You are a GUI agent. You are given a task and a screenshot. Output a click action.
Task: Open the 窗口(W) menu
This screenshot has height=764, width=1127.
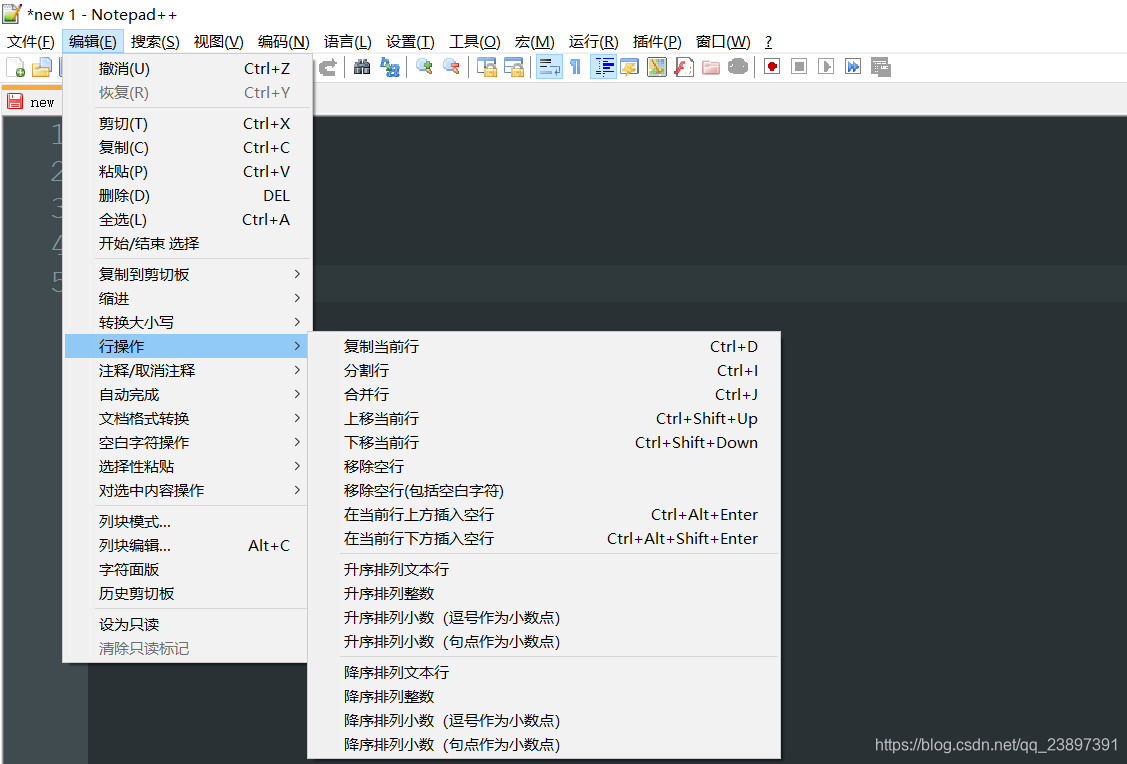723,42
